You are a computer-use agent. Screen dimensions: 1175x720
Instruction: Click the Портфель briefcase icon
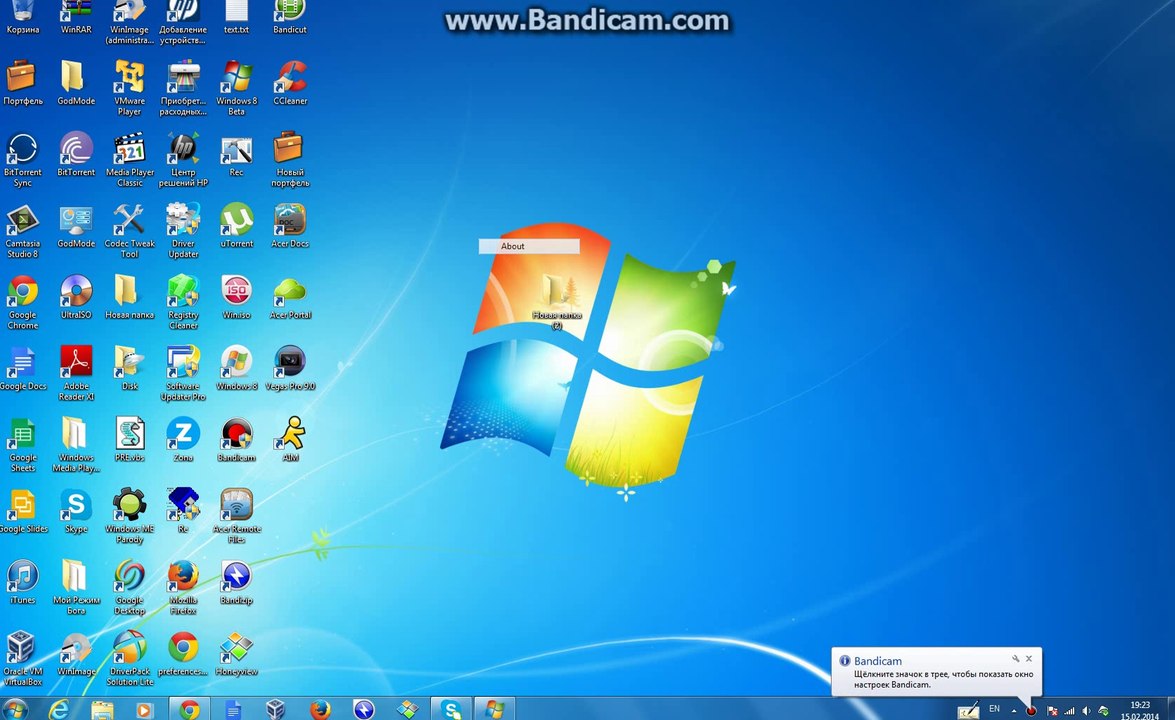click(x=22, y=82)
